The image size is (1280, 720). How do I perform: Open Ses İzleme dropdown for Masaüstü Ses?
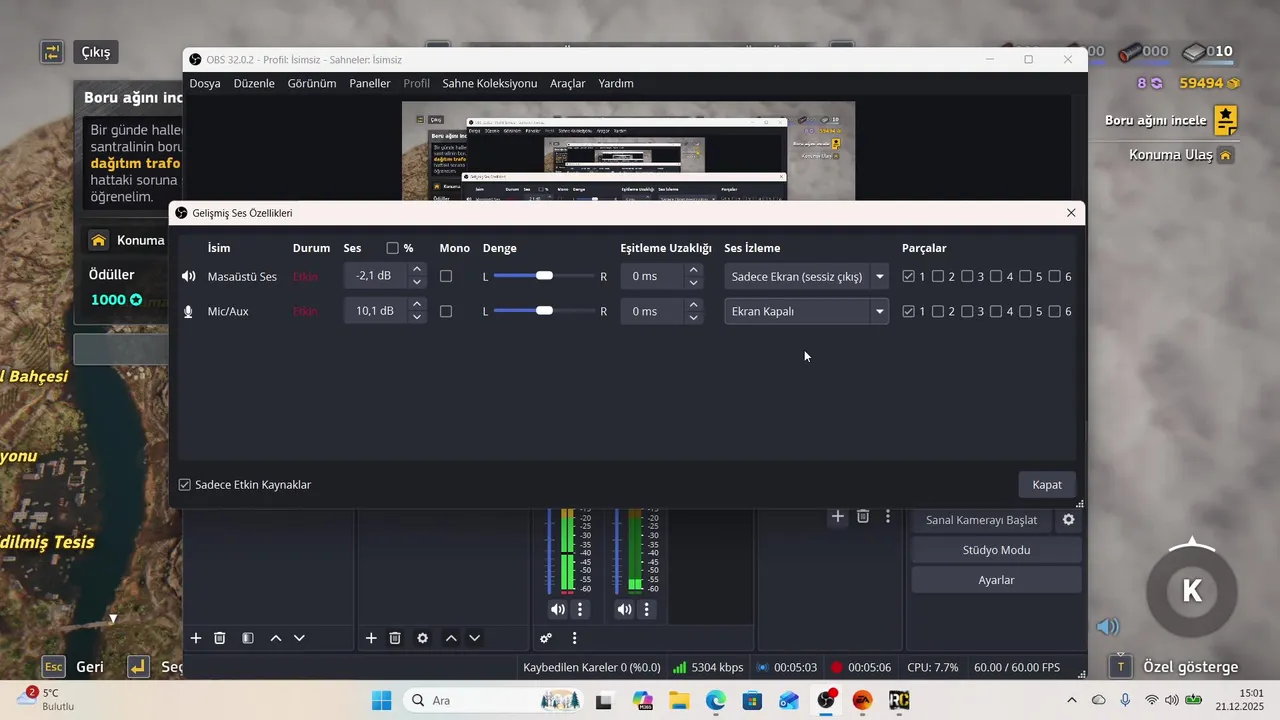806,276
